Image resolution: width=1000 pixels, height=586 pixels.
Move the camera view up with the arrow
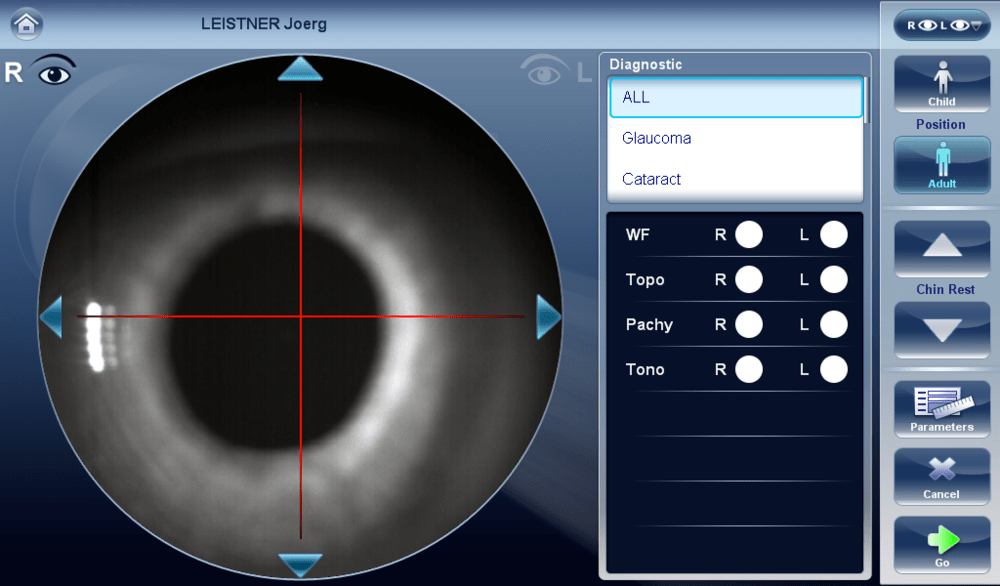300,69
